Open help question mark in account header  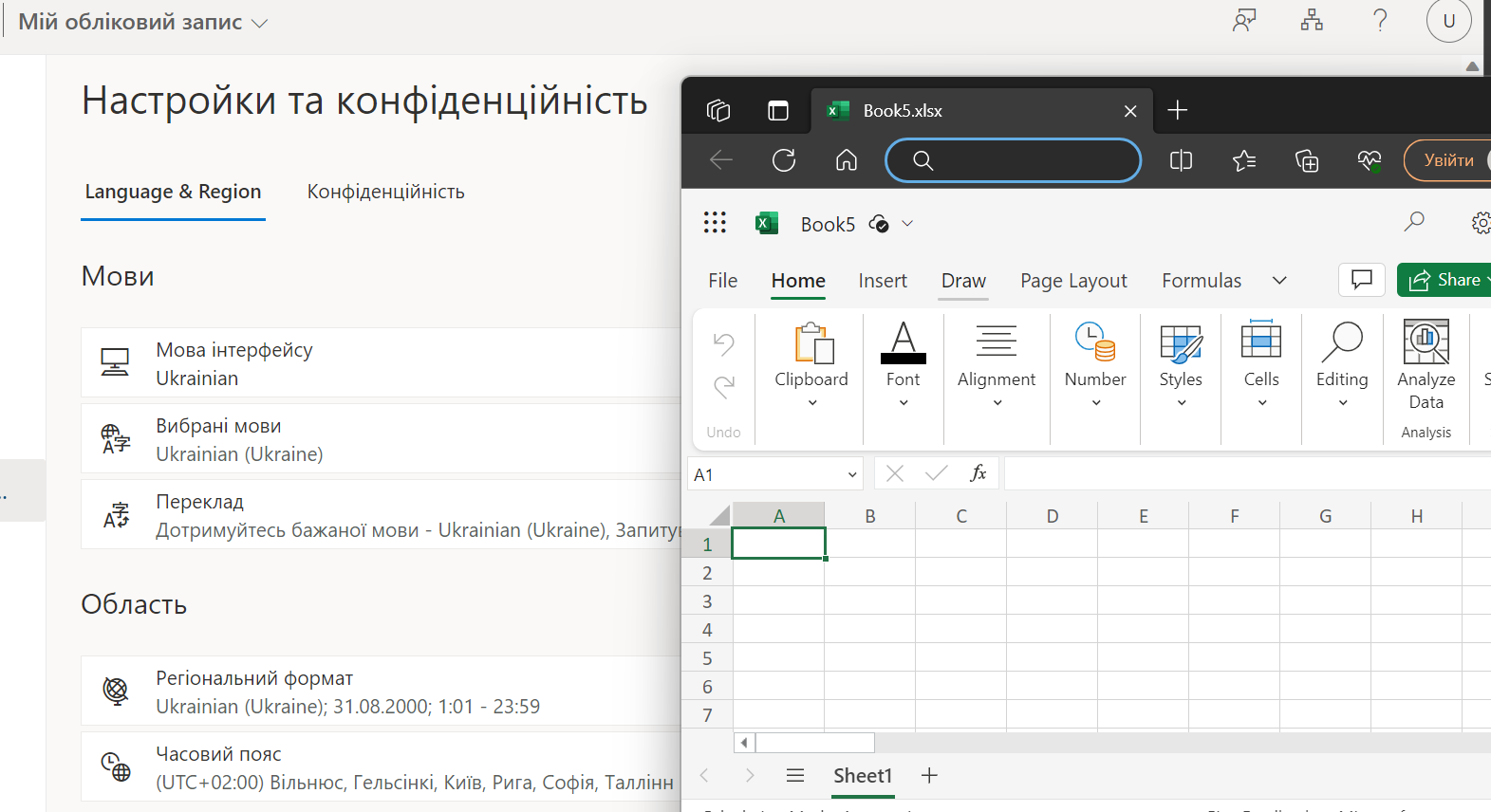(1381, 20)
